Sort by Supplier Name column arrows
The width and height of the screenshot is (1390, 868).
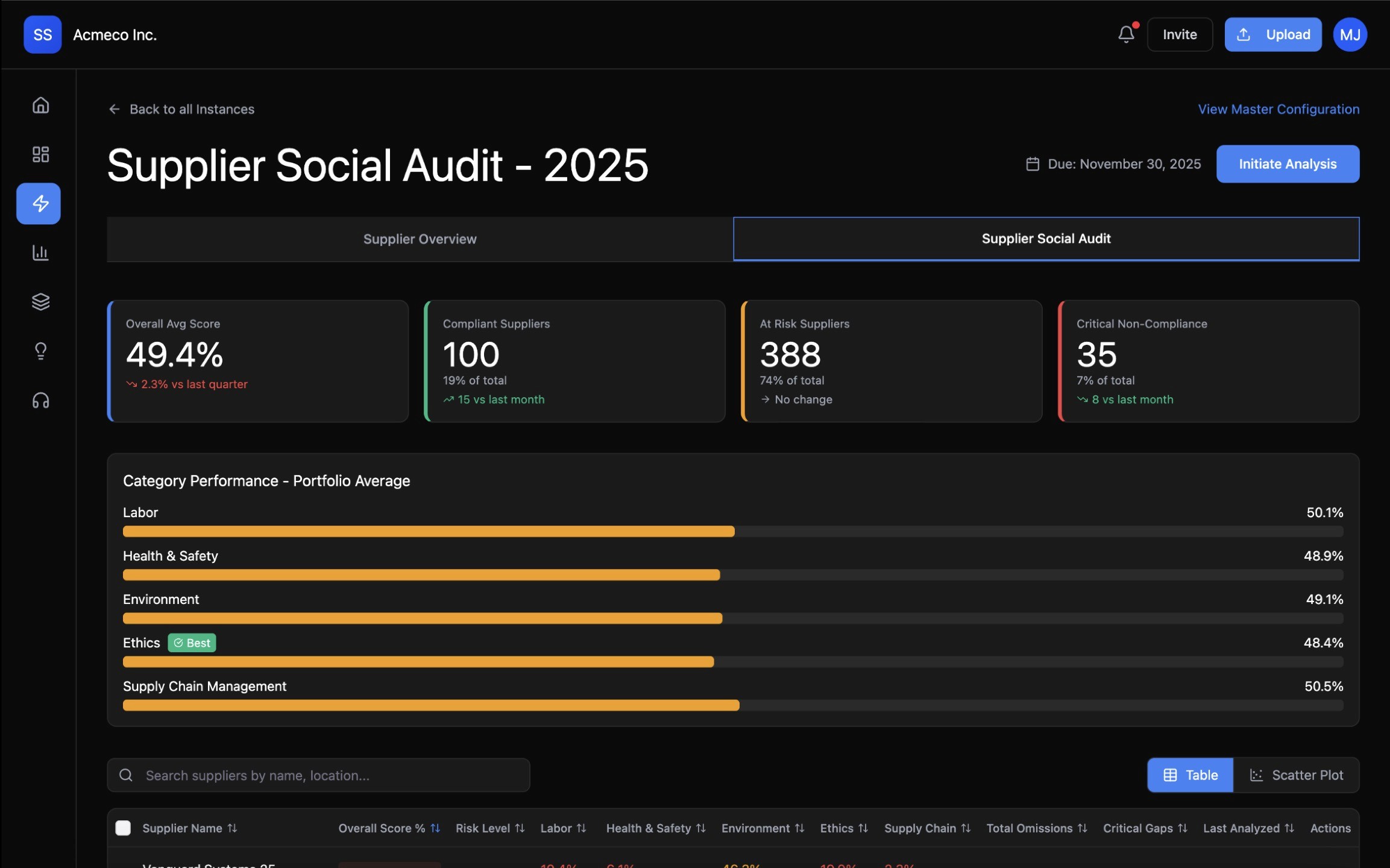(x=232, y=828)
